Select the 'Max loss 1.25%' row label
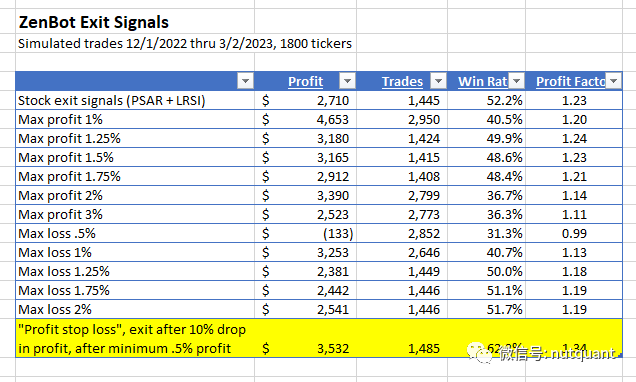This screenshot has width=636, height=382. (64, 272)
